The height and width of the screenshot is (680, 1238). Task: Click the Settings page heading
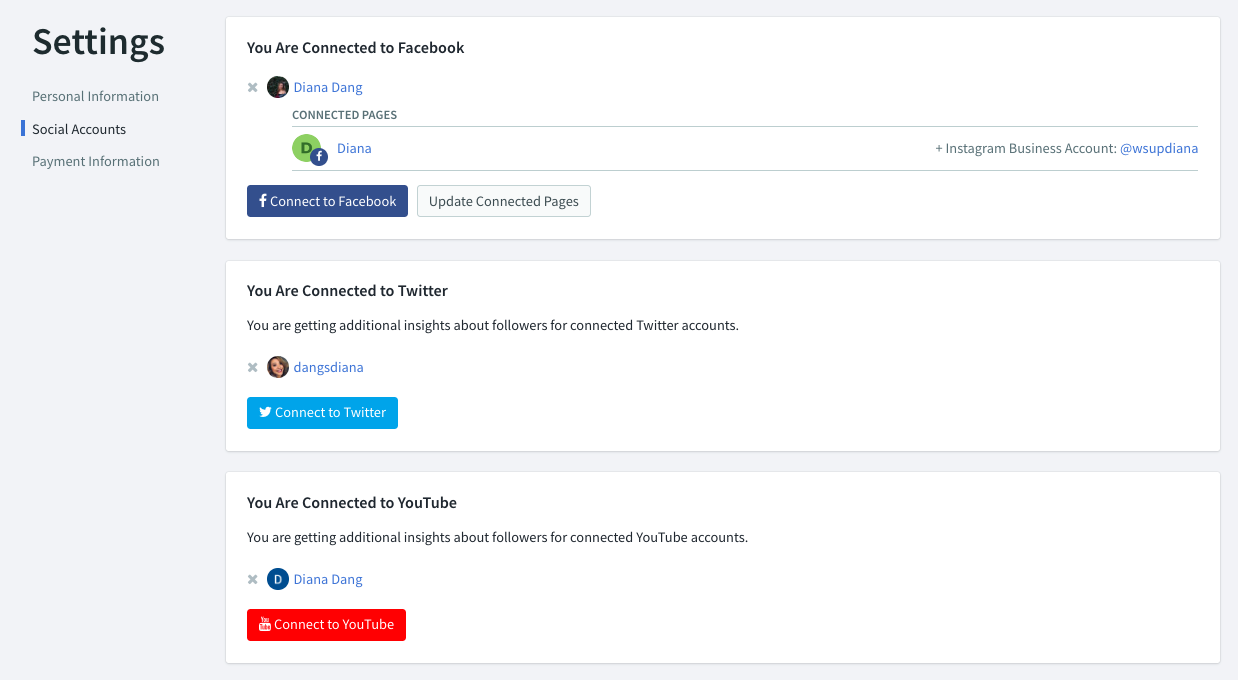point(99,42)
